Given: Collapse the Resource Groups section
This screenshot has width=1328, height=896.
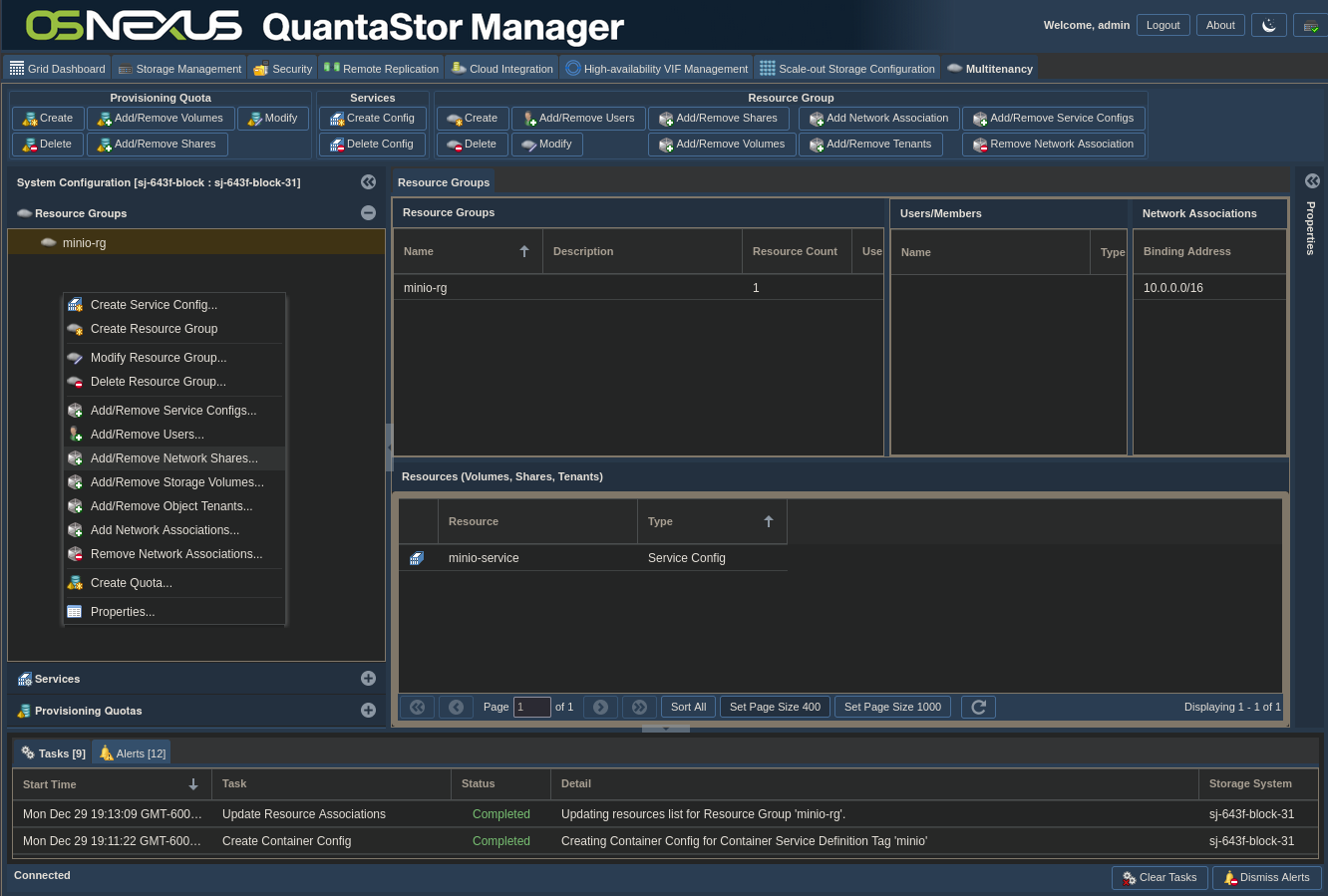Looking at the screenshot, I should [x=368, y=213].
